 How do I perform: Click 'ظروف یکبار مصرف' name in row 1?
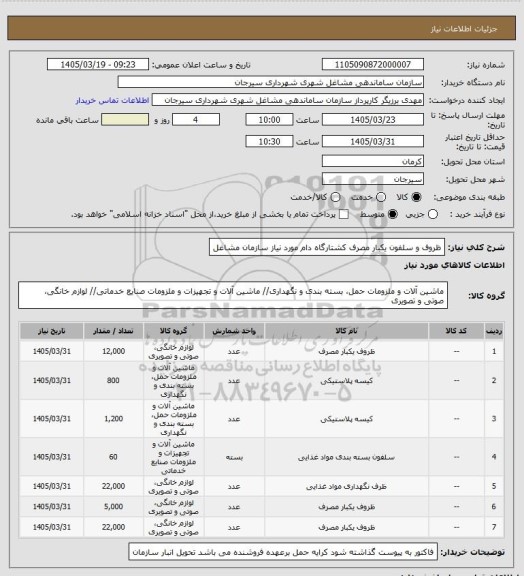[x=347, y=352]
